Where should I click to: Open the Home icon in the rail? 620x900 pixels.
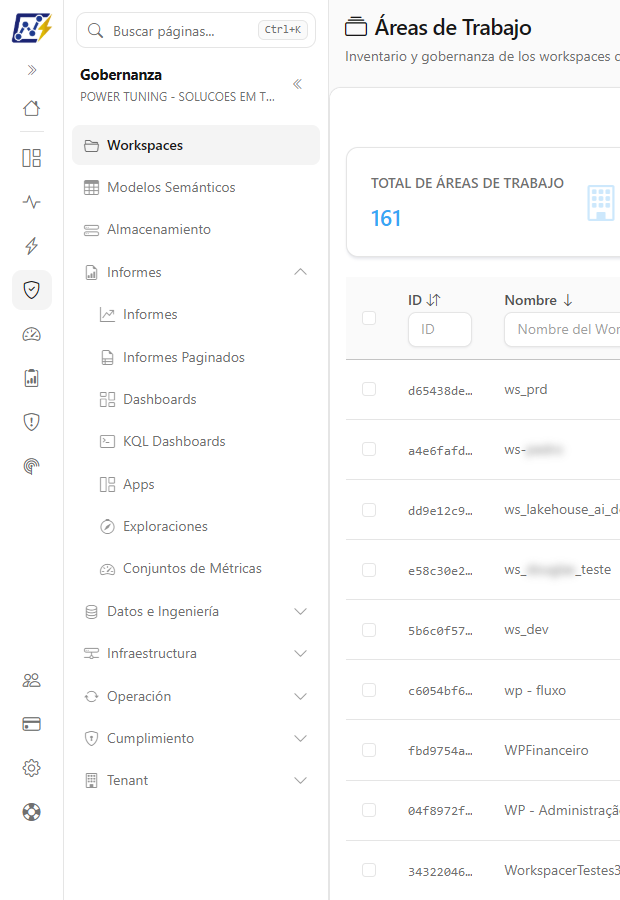click(x=32, y=108)
